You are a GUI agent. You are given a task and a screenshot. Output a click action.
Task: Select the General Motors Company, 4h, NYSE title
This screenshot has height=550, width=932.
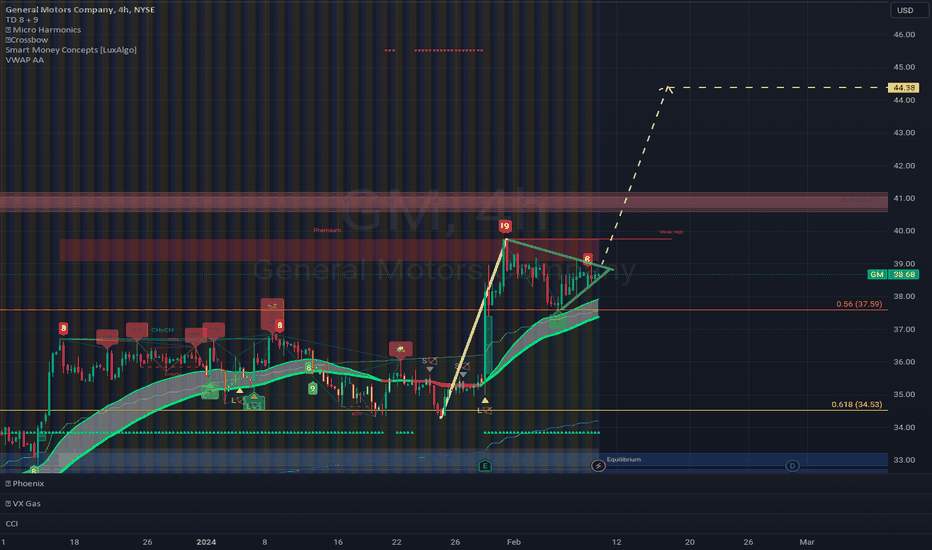pyautogui.click(x=80, y=10)
